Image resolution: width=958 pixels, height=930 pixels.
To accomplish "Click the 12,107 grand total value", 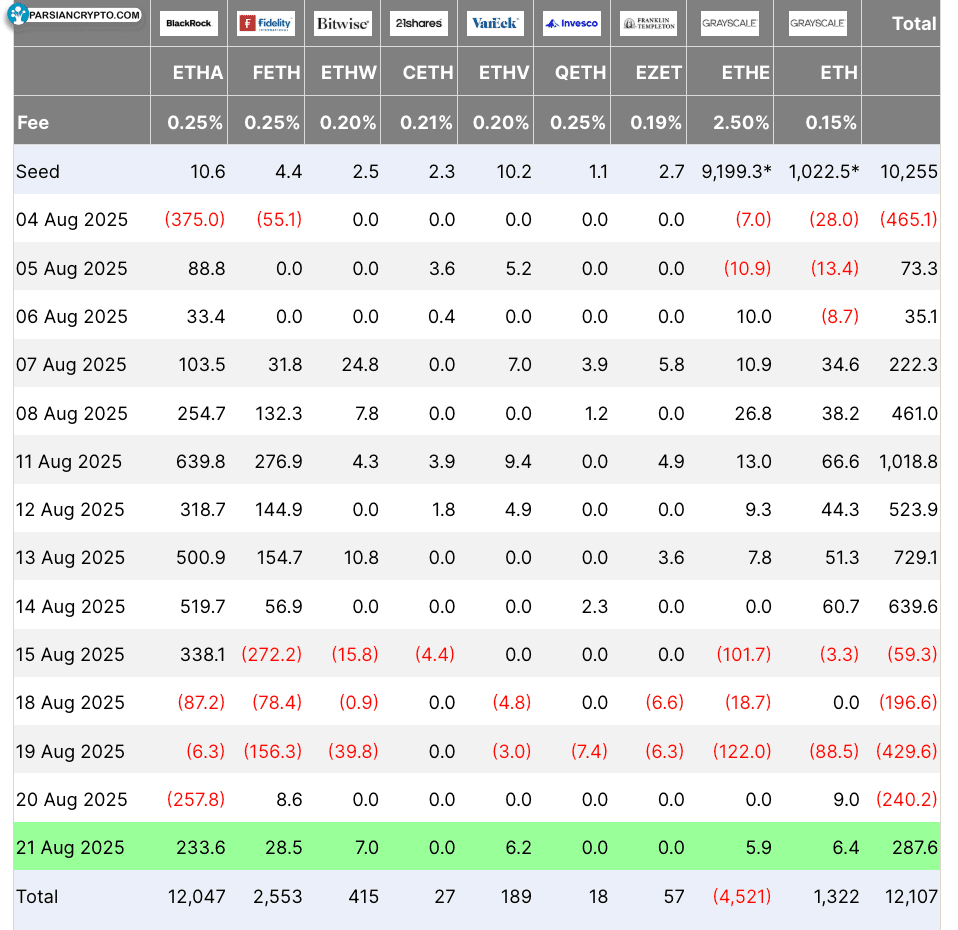I will pyautogui.click(x=911, y=897).
